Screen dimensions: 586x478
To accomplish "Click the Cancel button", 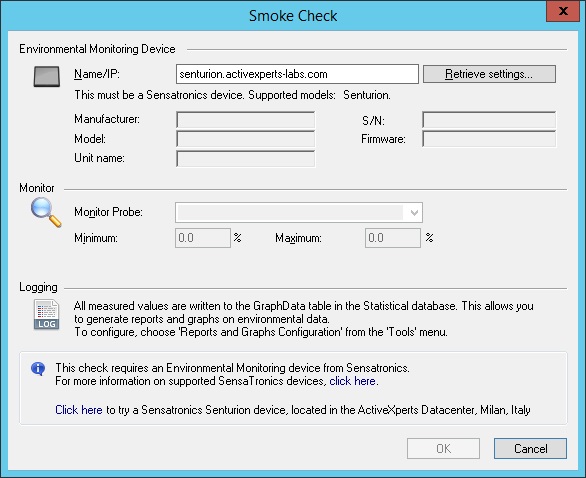I will click(530, 448).
